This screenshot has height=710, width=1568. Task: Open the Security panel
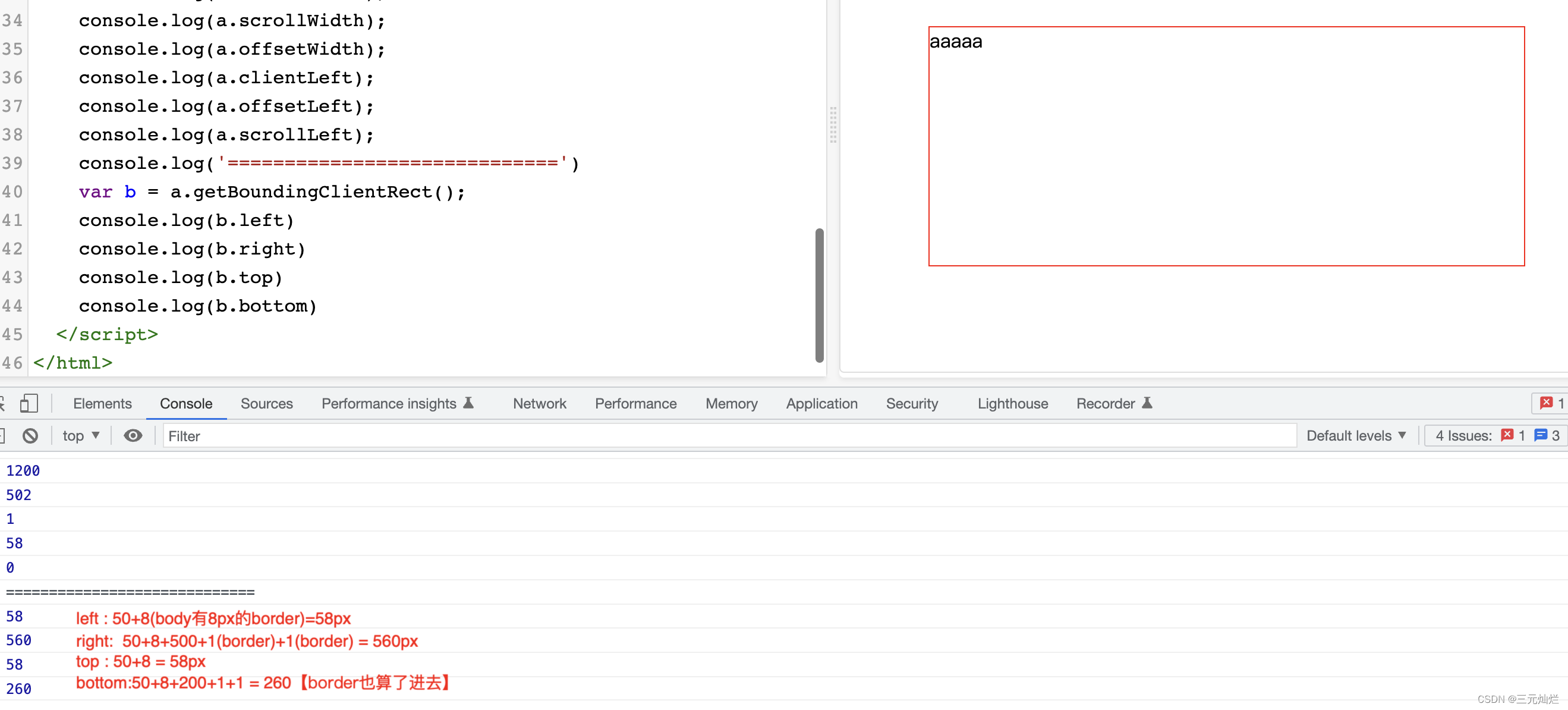click(x=910, y=403)
